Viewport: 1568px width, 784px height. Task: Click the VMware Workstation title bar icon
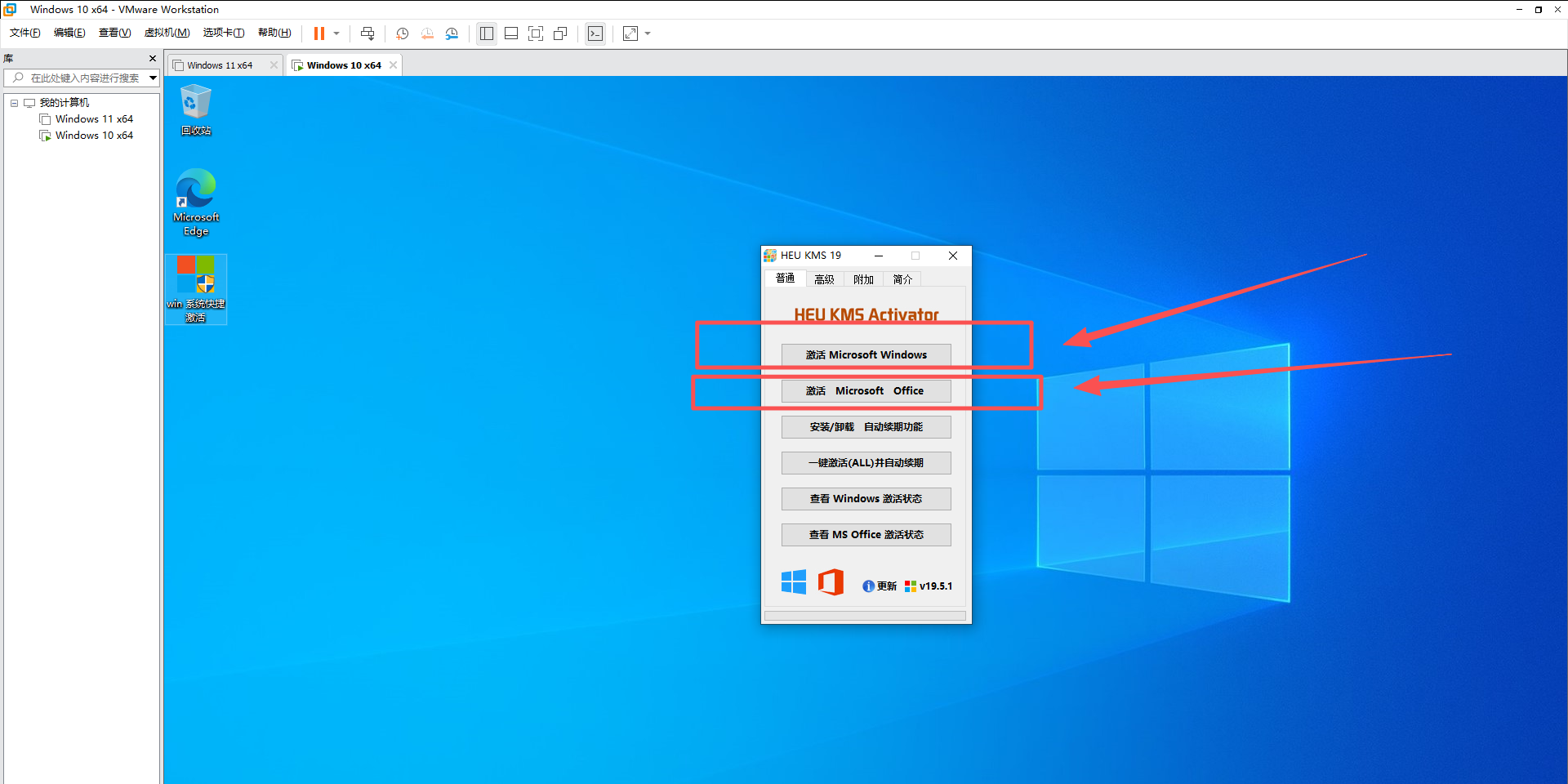(x=11, y=10)
